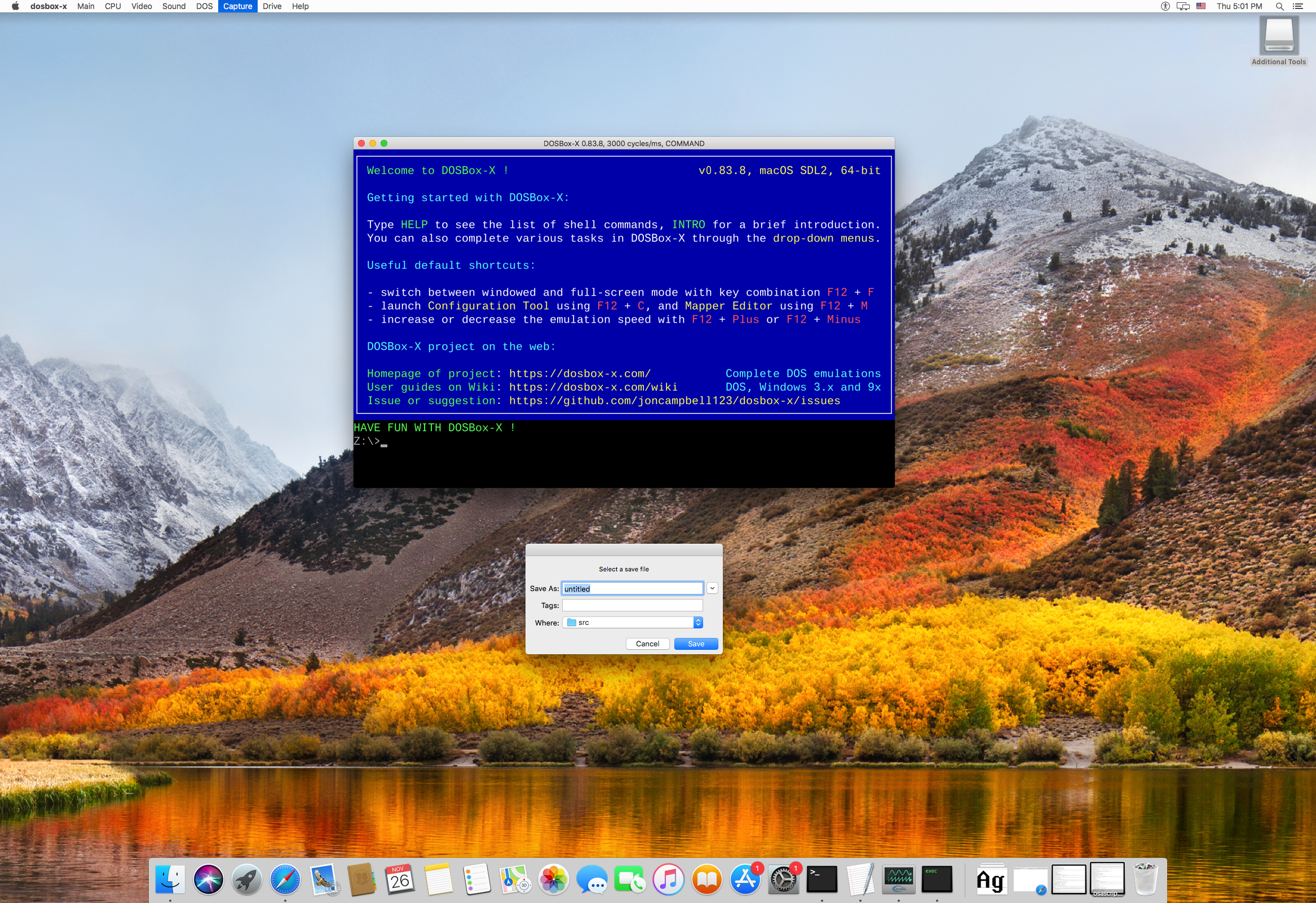Launch Siri from the dock
1316x903 pixels.
point(209,880)
